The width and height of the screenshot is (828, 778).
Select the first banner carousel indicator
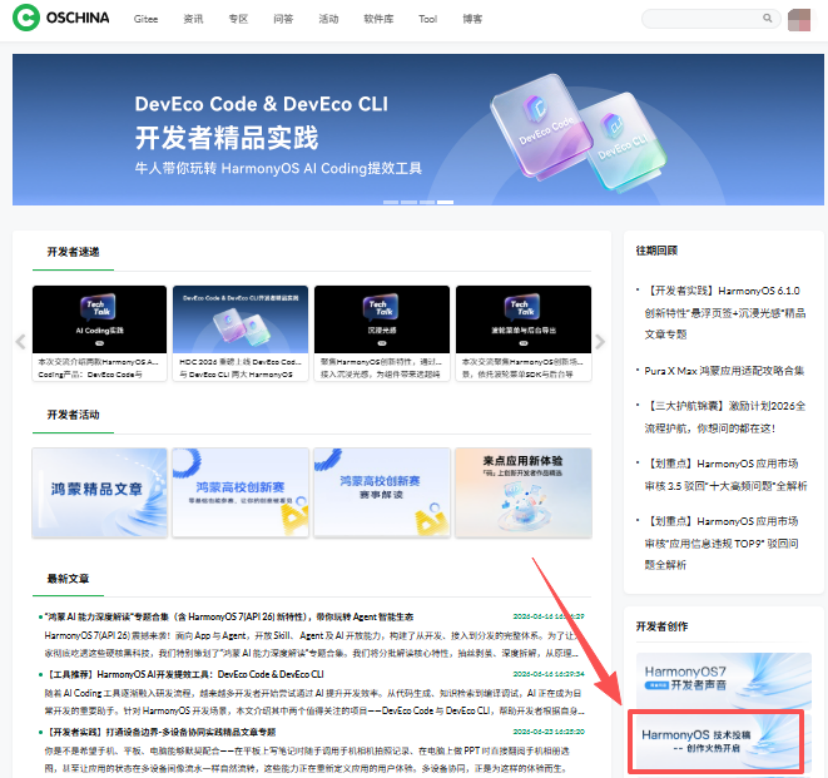pyautogui.click(x=391, y=202)
